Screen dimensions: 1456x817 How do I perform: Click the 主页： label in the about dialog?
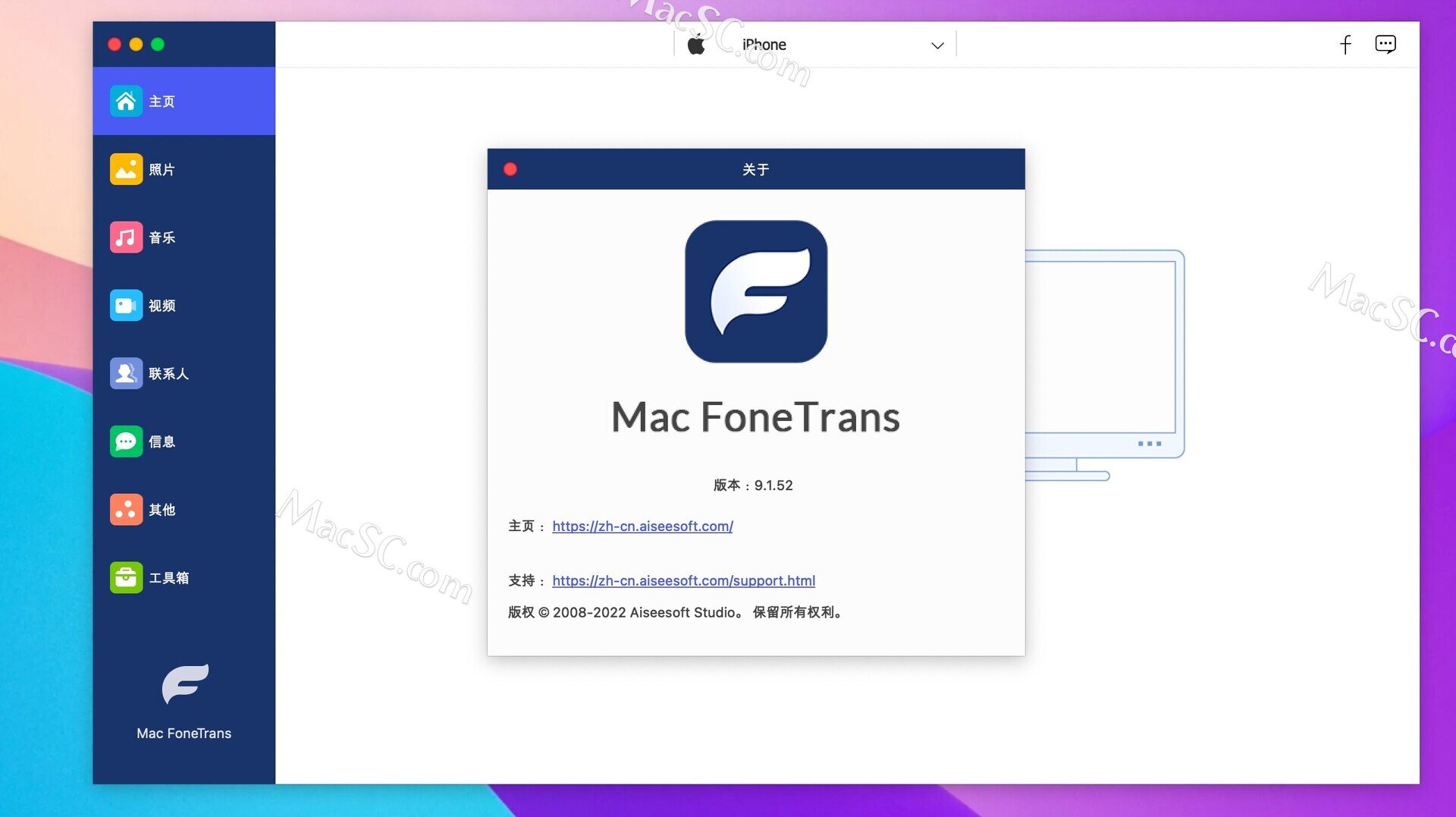[526, 526]
